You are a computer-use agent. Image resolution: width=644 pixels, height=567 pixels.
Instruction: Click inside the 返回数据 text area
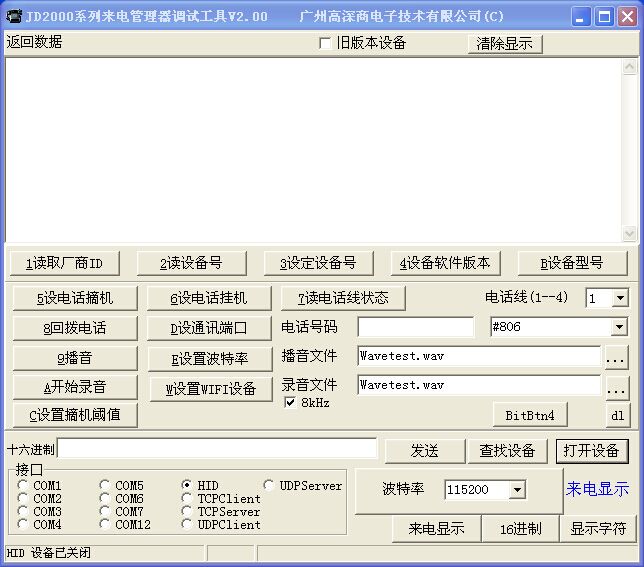(313, 150)
